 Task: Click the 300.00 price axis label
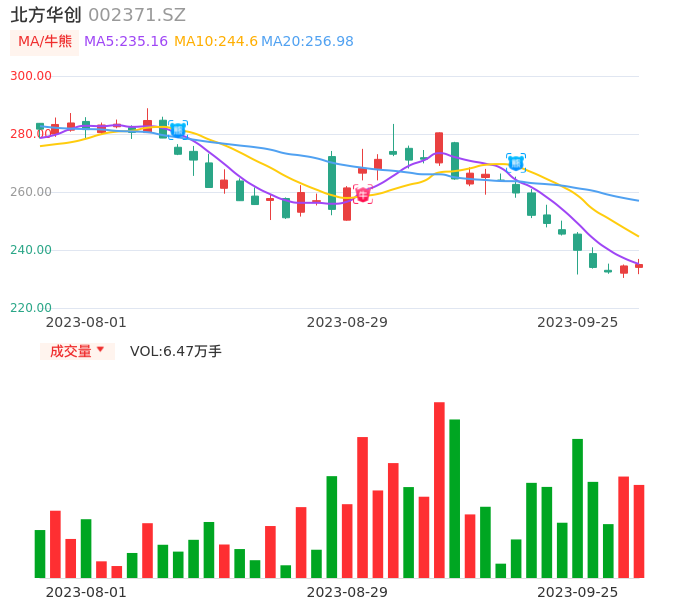31,76
